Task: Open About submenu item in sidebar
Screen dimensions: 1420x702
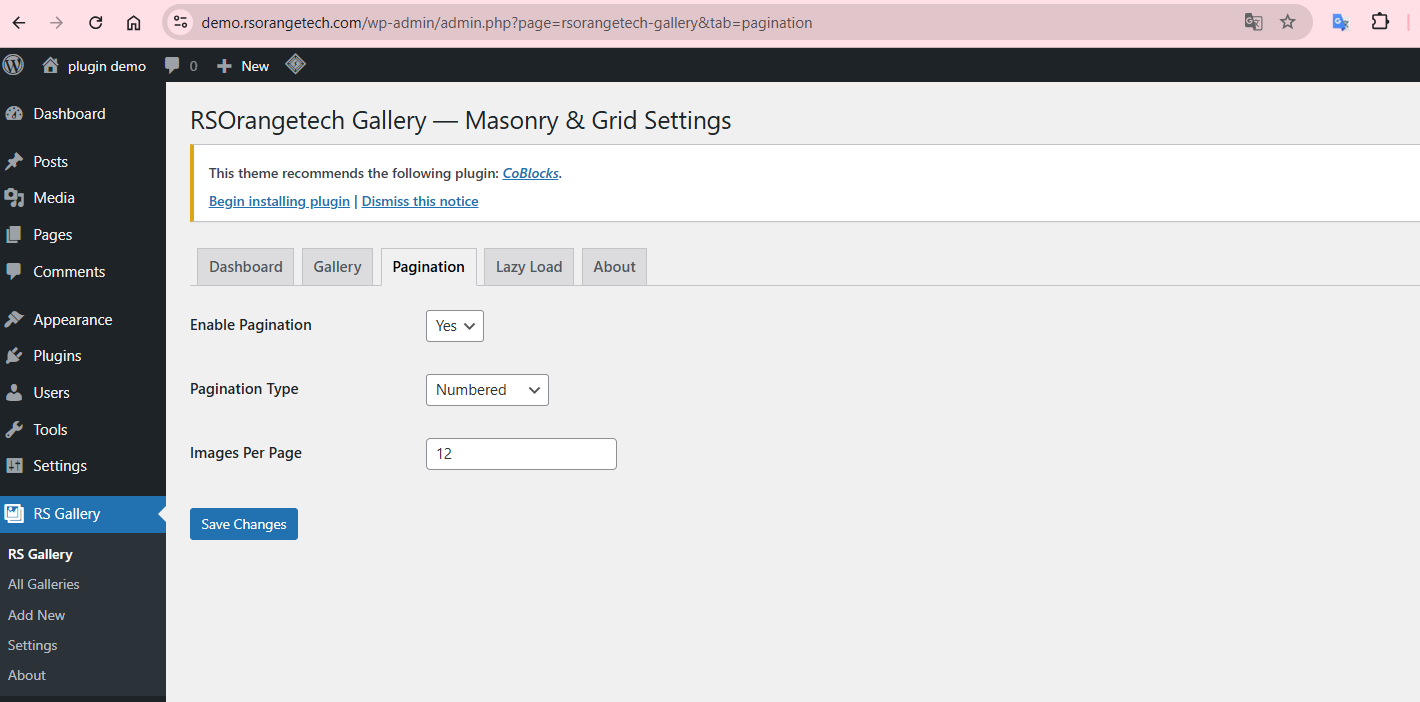Action: (27, 675)
